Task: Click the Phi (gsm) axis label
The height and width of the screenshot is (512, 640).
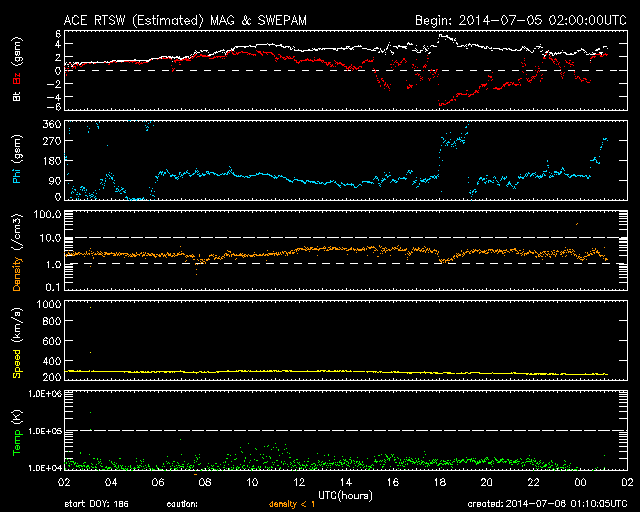Action: (x=18, y=160)
